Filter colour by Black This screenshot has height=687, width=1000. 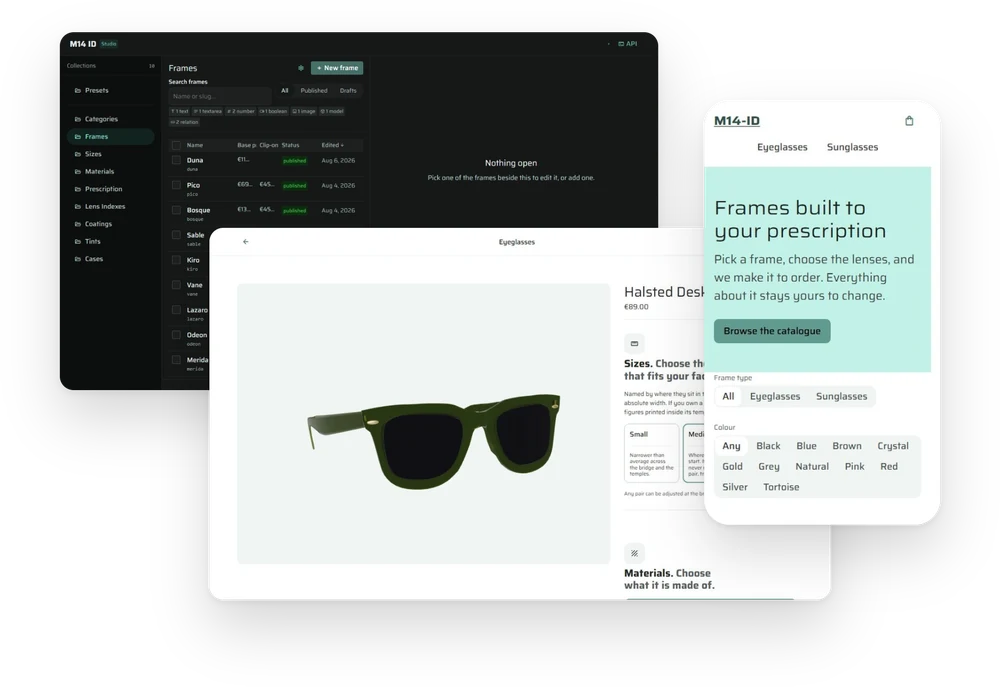(768, 446)
